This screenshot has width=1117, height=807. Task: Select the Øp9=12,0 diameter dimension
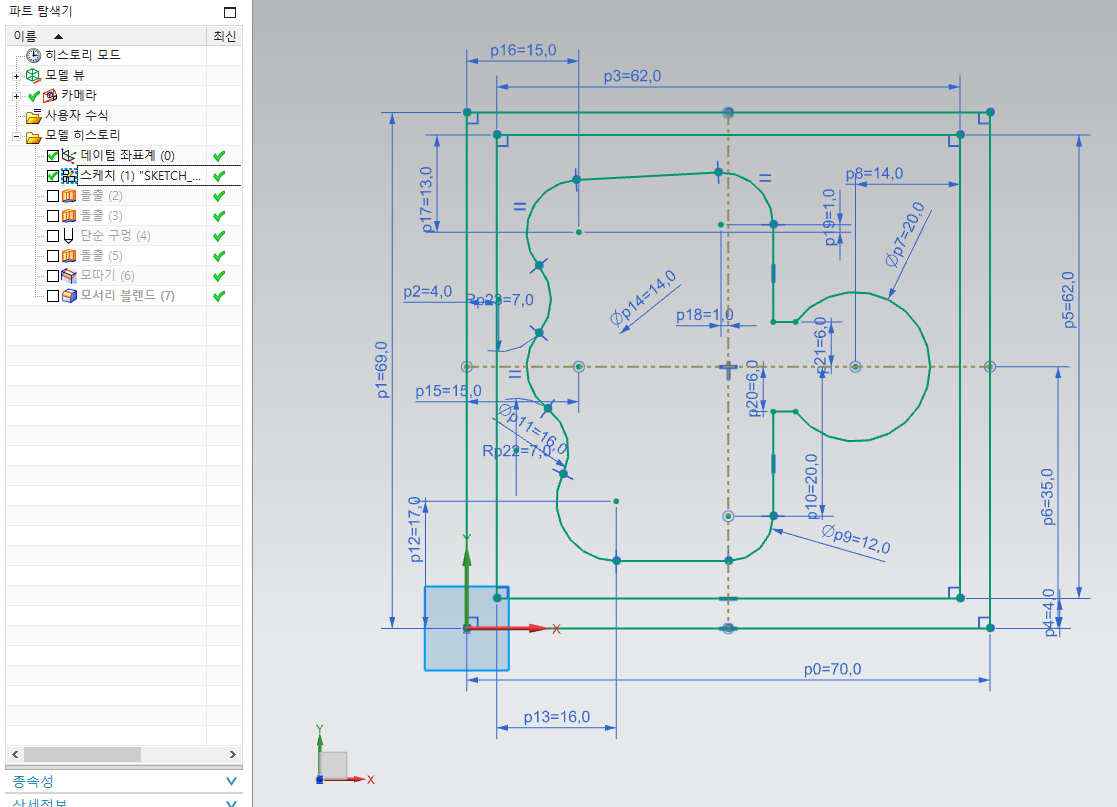pyautogui.click(x=856, y=539)
